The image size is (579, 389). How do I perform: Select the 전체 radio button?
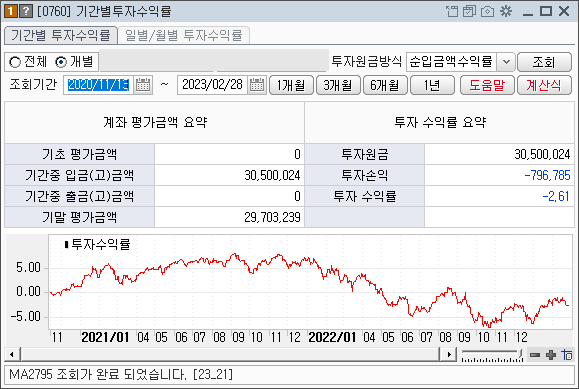click(15, 62)
